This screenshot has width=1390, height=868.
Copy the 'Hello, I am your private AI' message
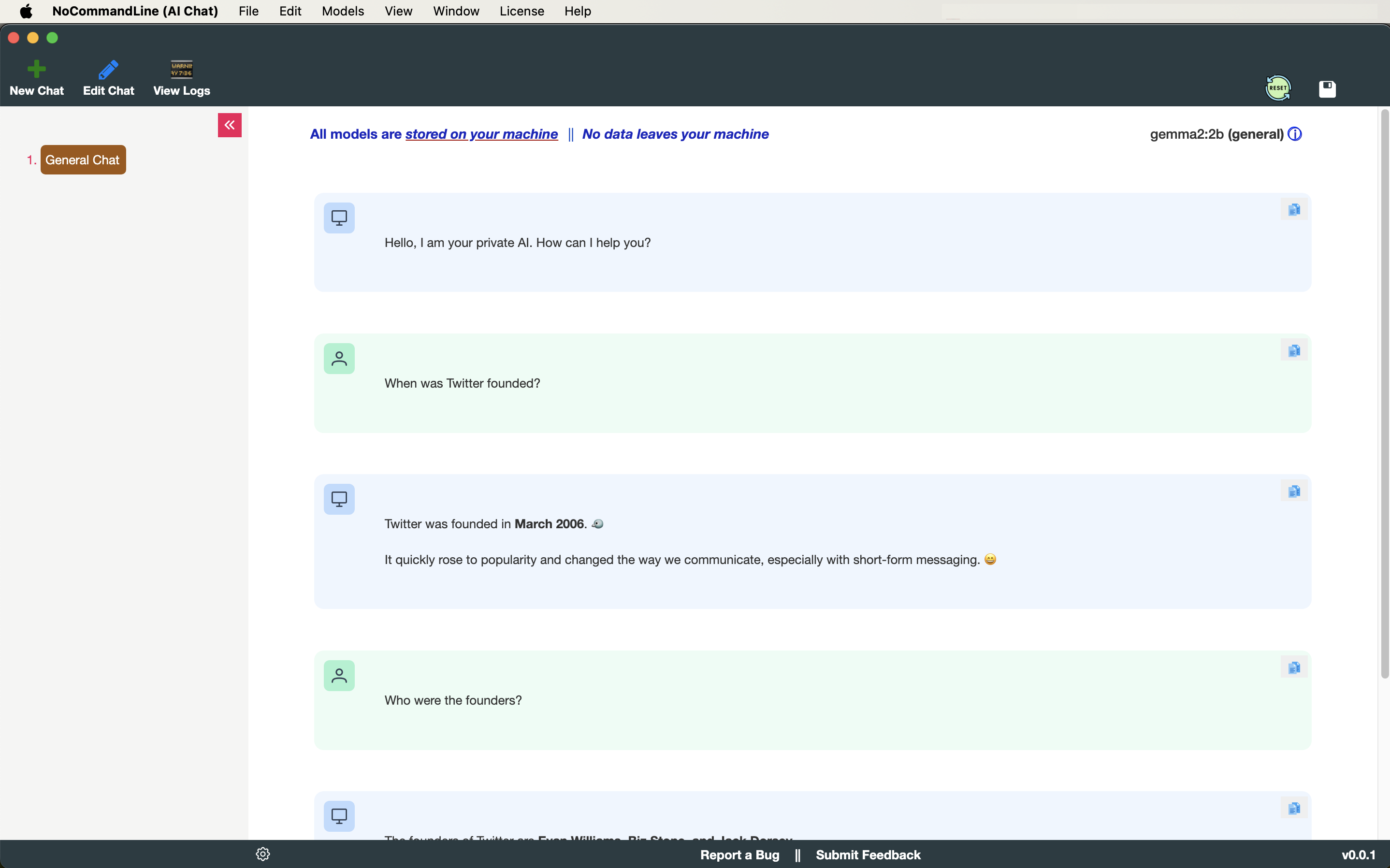pyautogui.click(x=1294, y=210)
